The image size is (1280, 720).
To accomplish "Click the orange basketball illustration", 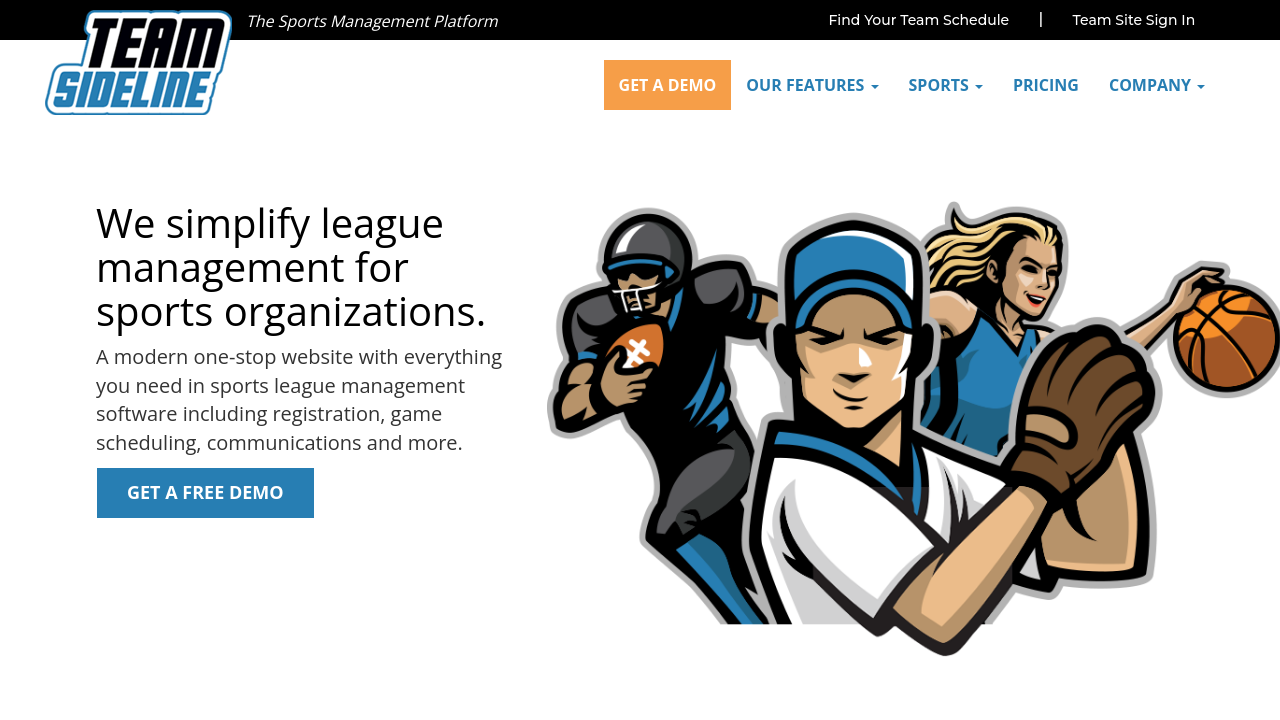I will tap(1226, 338).
